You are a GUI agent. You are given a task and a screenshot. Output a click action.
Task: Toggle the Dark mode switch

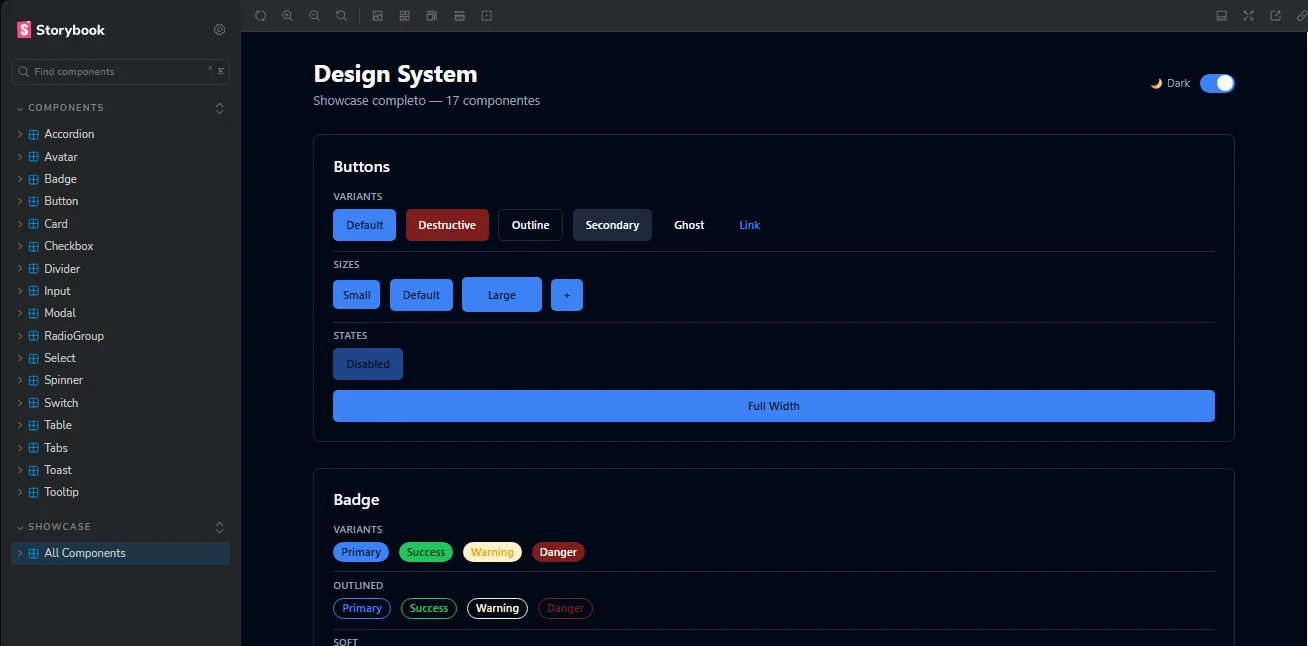pyautogui.click(x=1217, y=83)
